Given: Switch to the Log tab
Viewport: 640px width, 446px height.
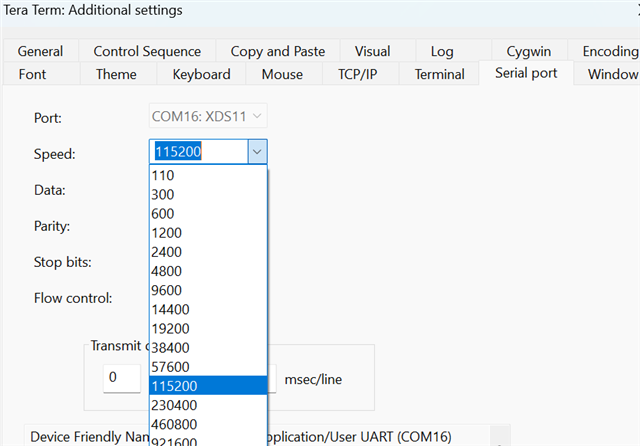Looking at the screenshot, I should [x=442, y=51].
